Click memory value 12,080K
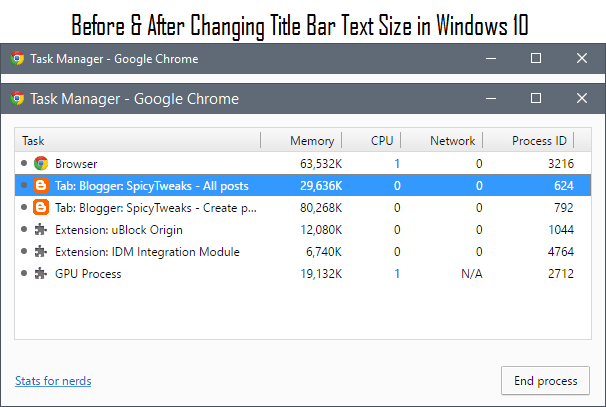Image resolution: width=606 pixels, height=407 pixels. click(x=321, y=230)
